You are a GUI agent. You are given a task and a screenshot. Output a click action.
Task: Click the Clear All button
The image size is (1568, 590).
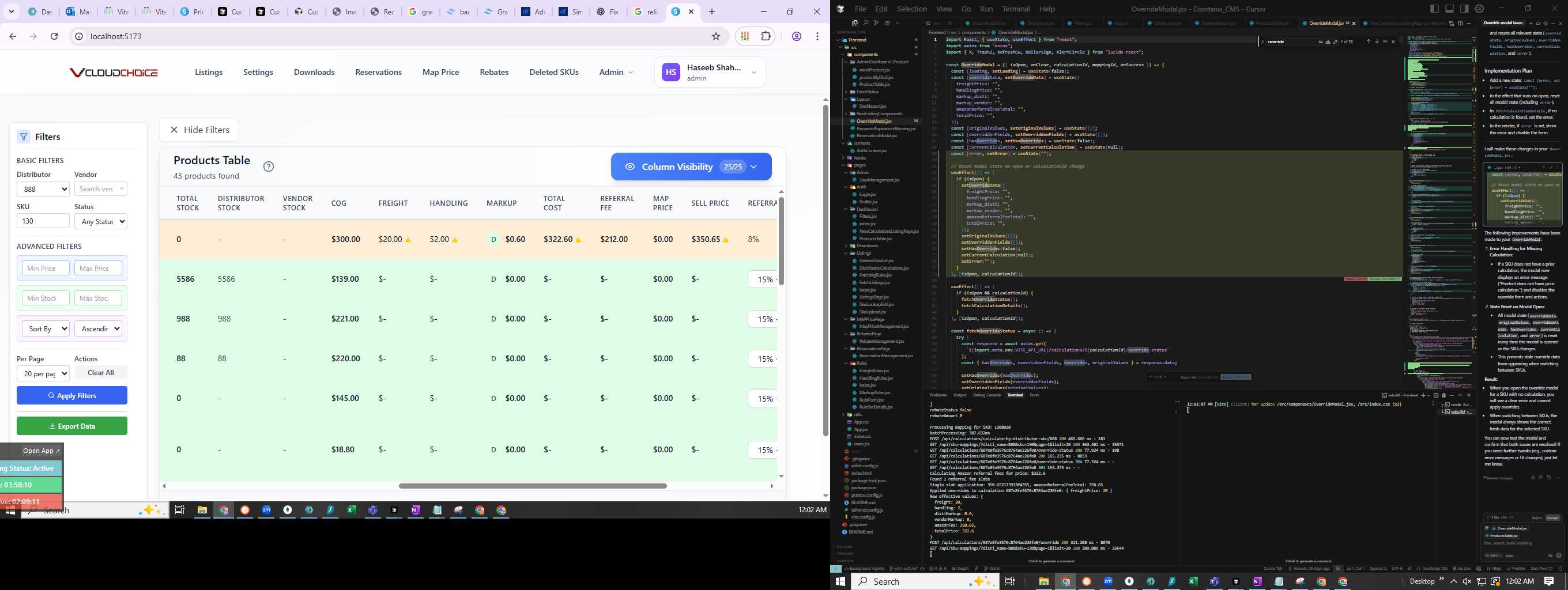click(x=100, y=373)
